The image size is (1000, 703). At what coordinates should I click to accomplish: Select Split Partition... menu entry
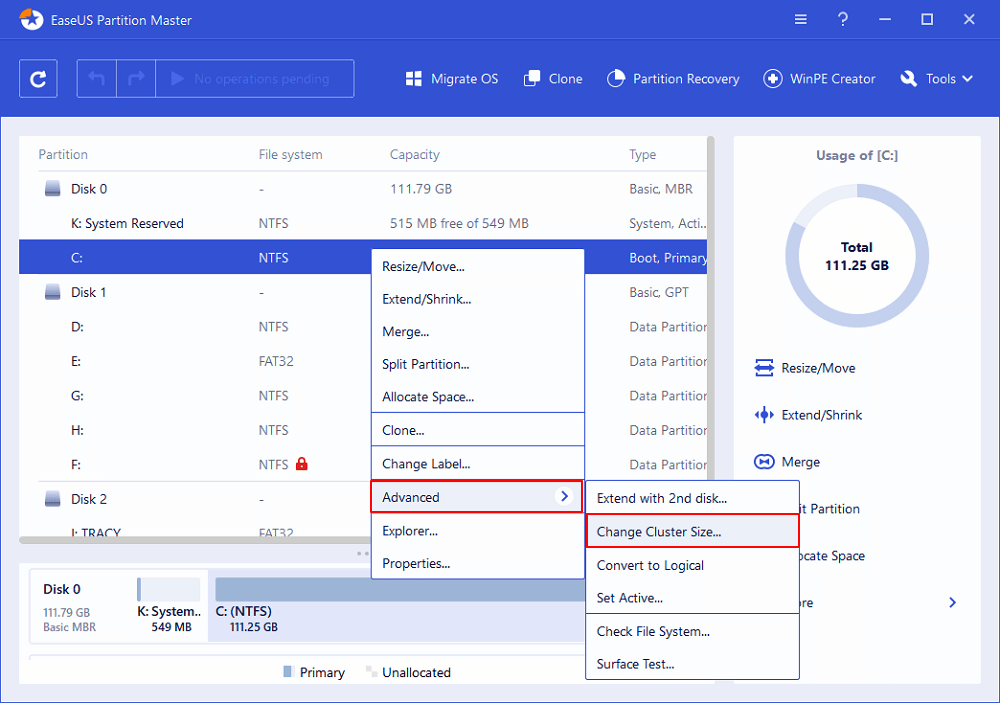(x=478, y=364)
